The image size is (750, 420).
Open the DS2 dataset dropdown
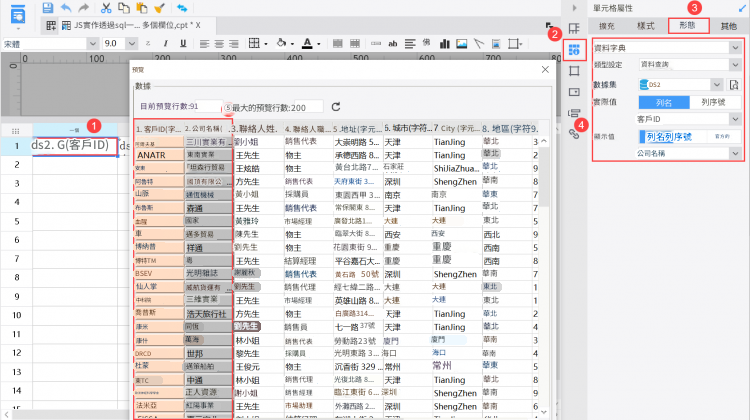pos(717,85)
